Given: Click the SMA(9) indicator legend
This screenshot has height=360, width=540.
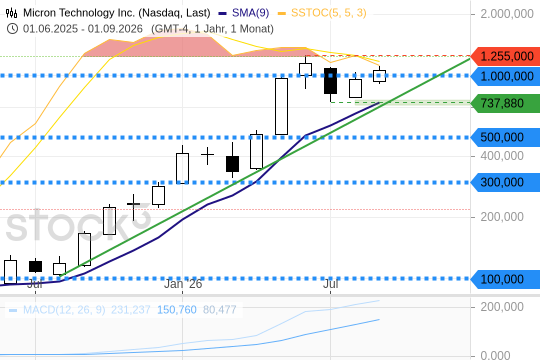Looking at the screenshot, I should click(250, 13).
